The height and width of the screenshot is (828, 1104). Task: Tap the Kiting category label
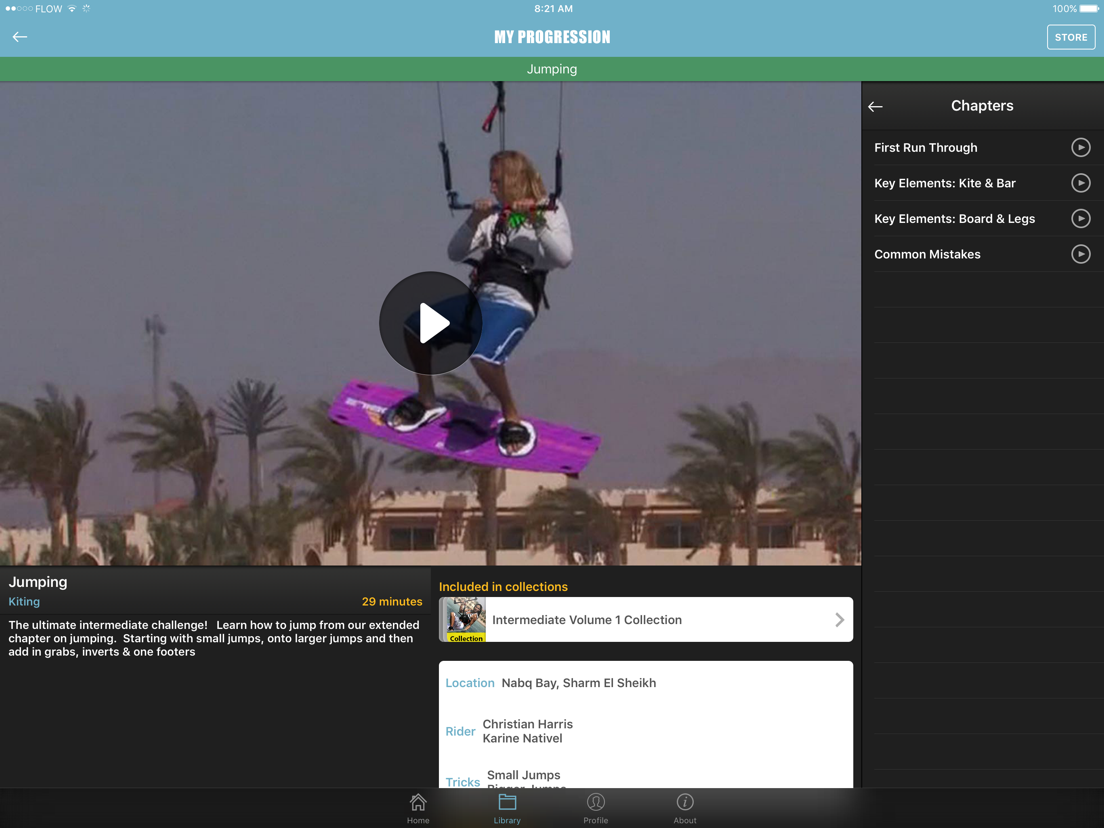24,602
